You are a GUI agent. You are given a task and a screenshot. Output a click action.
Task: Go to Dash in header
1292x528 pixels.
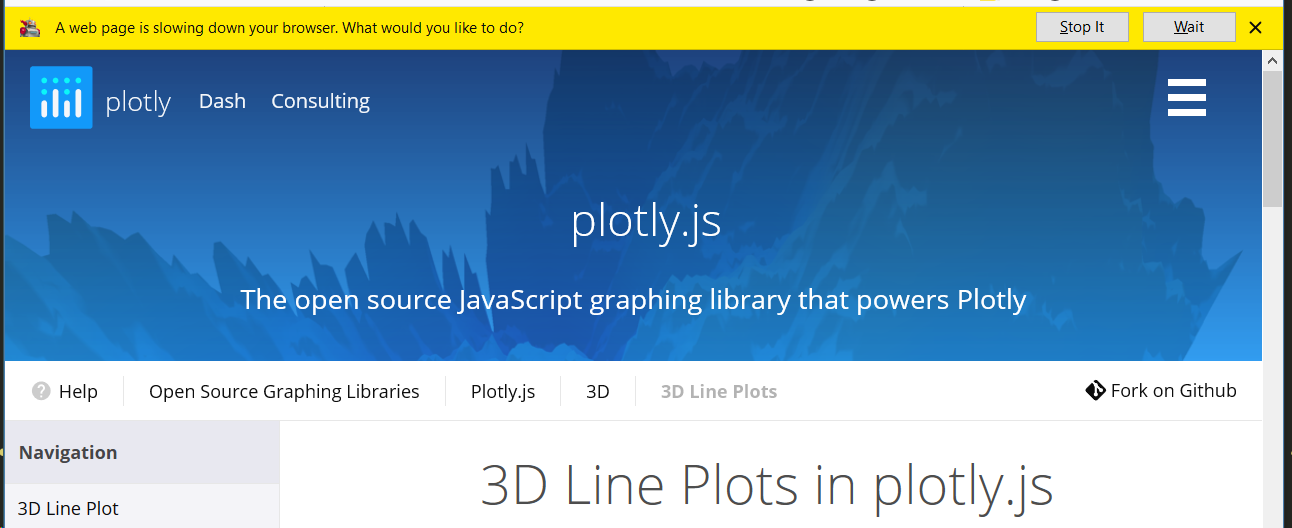[222, 101]
